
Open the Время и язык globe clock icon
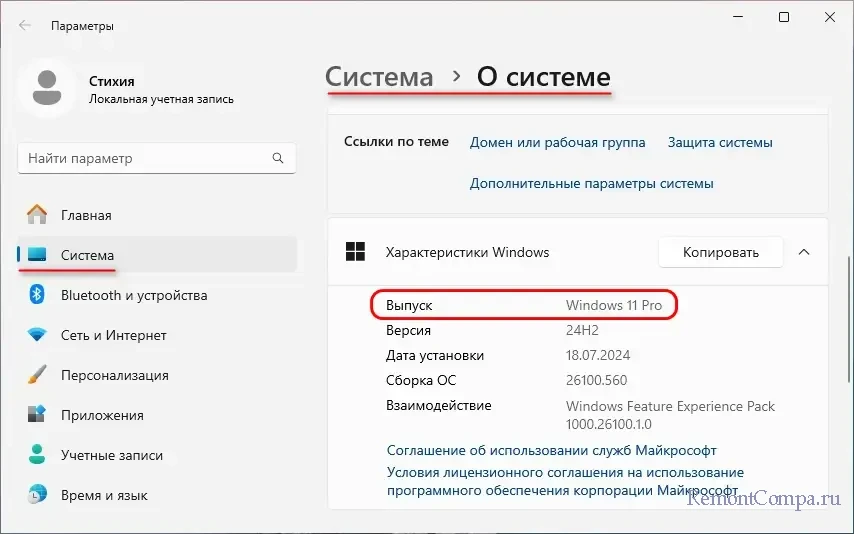coord(37,495)
